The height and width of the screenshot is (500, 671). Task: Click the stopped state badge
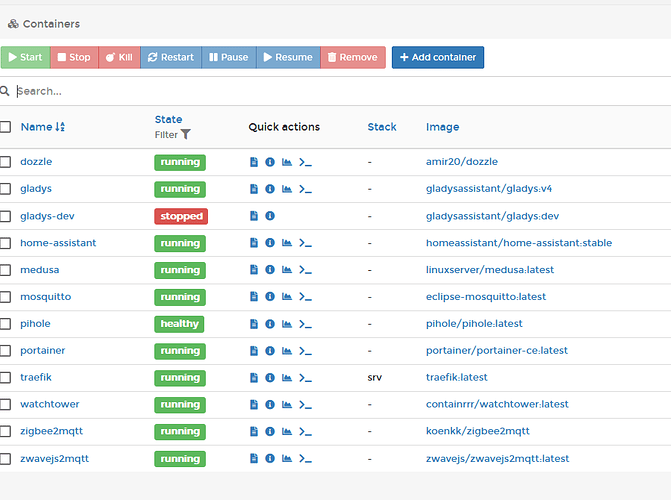click(181, 216)
